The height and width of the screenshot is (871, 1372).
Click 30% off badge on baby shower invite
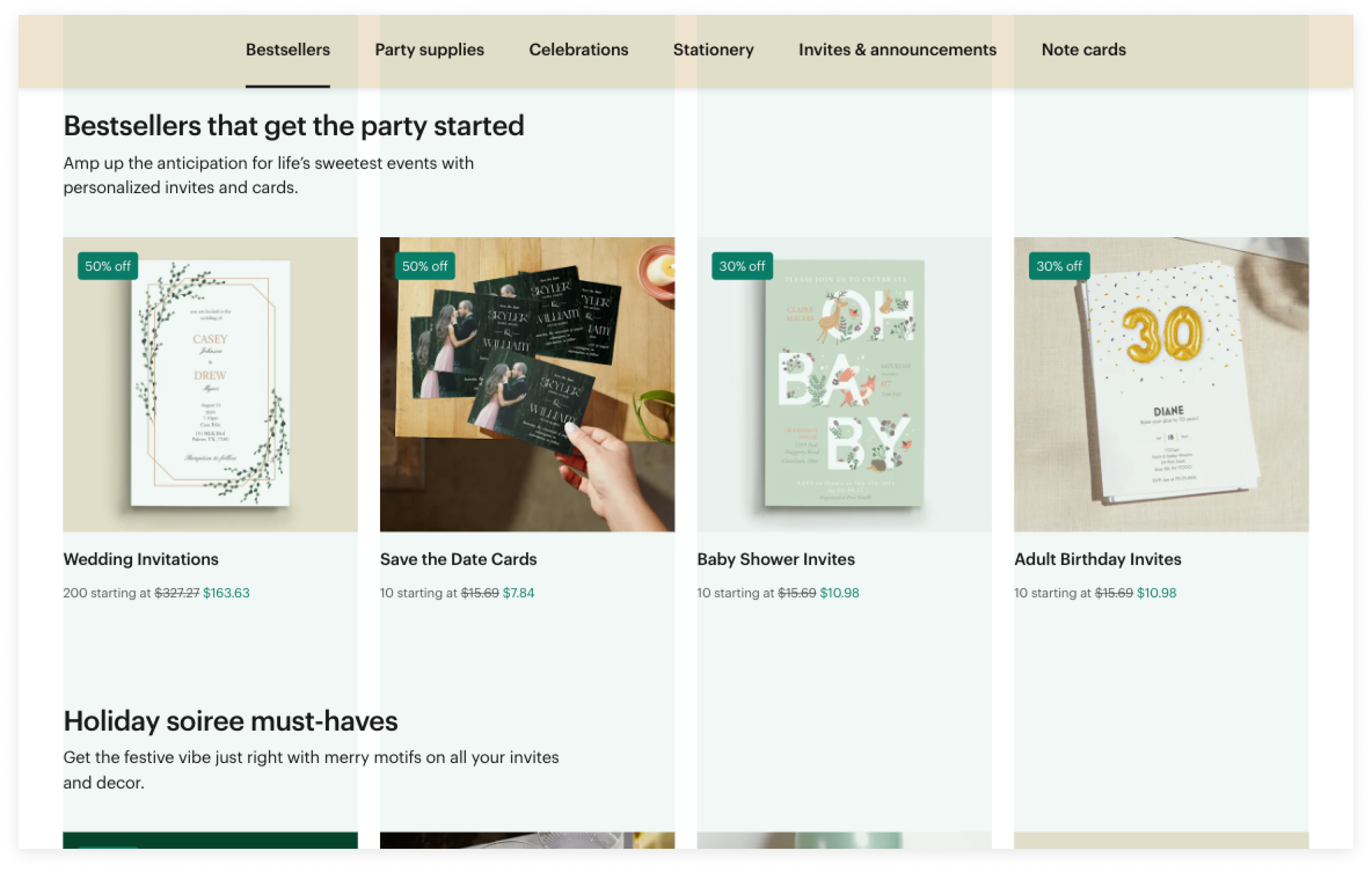point(742,266)
